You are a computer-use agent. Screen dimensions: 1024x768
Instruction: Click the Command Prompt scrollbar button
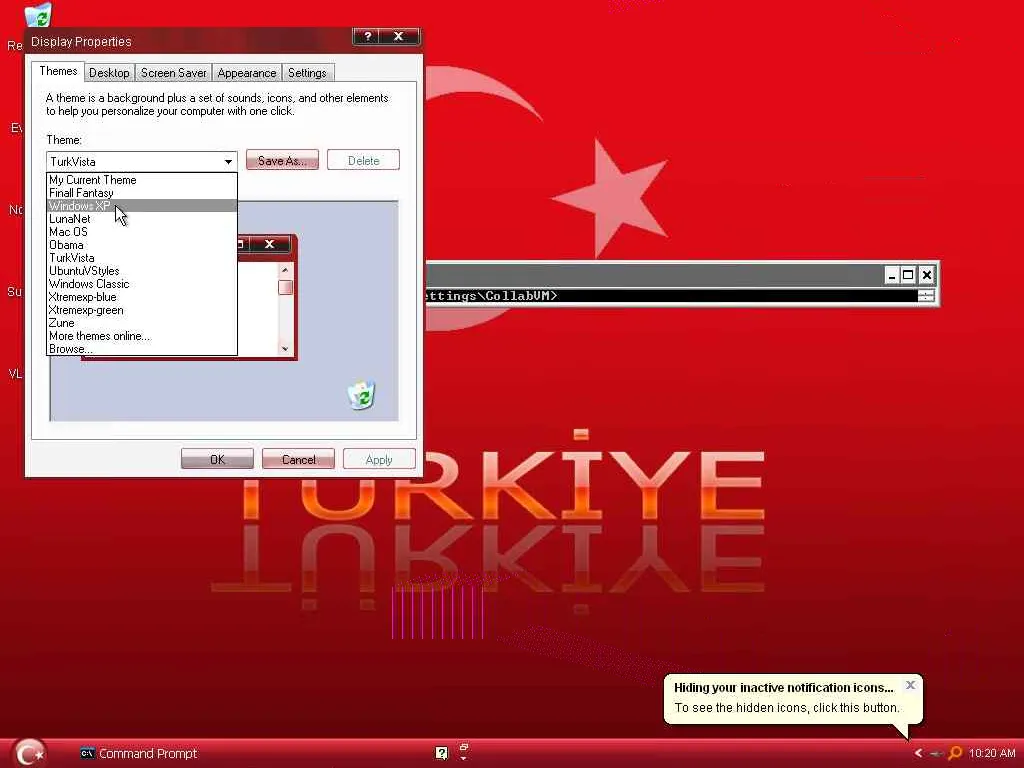[x=926, y=296]
